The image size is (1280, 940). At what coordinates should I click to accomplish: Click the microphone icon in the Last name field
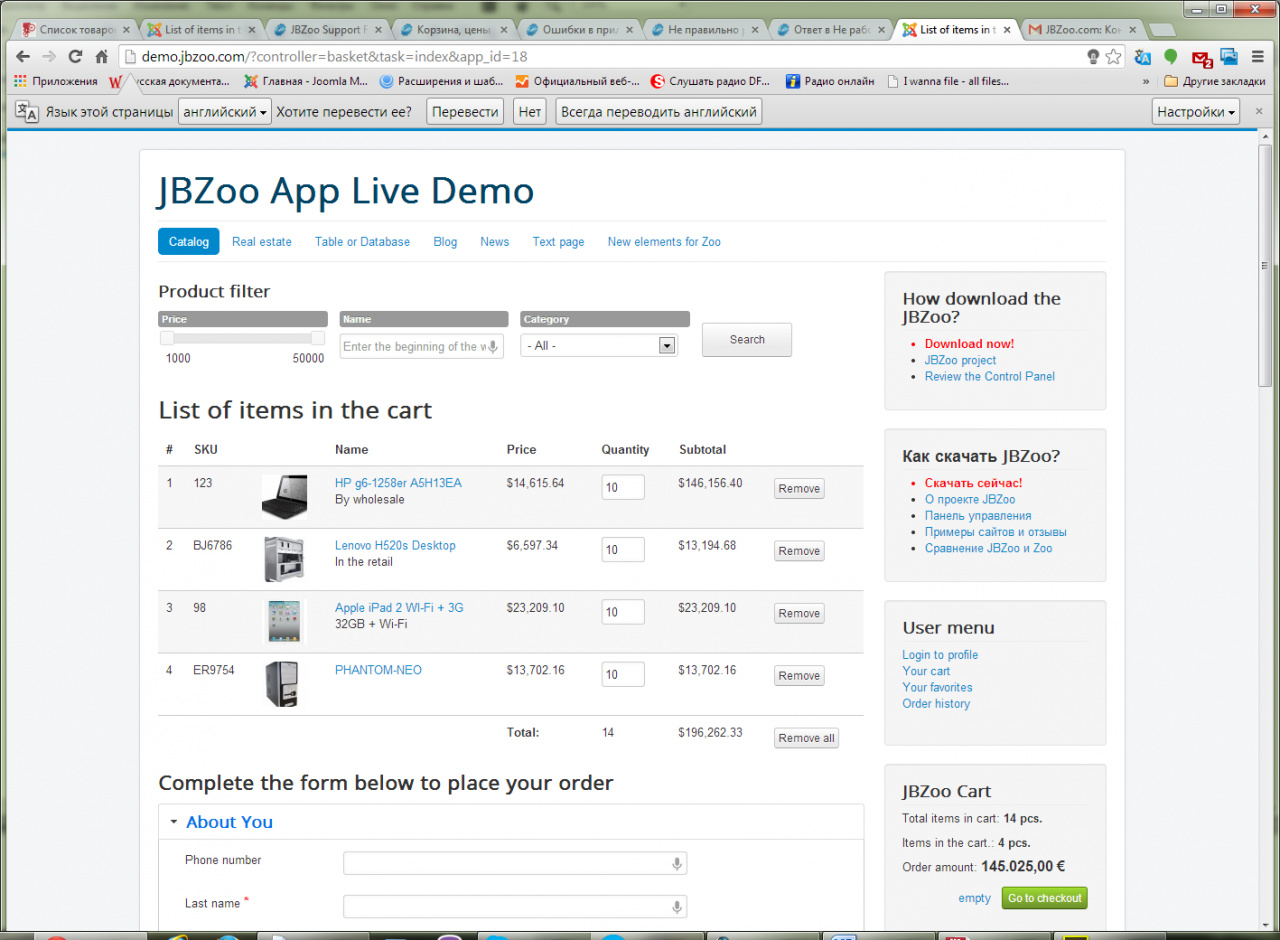[677, 906]
